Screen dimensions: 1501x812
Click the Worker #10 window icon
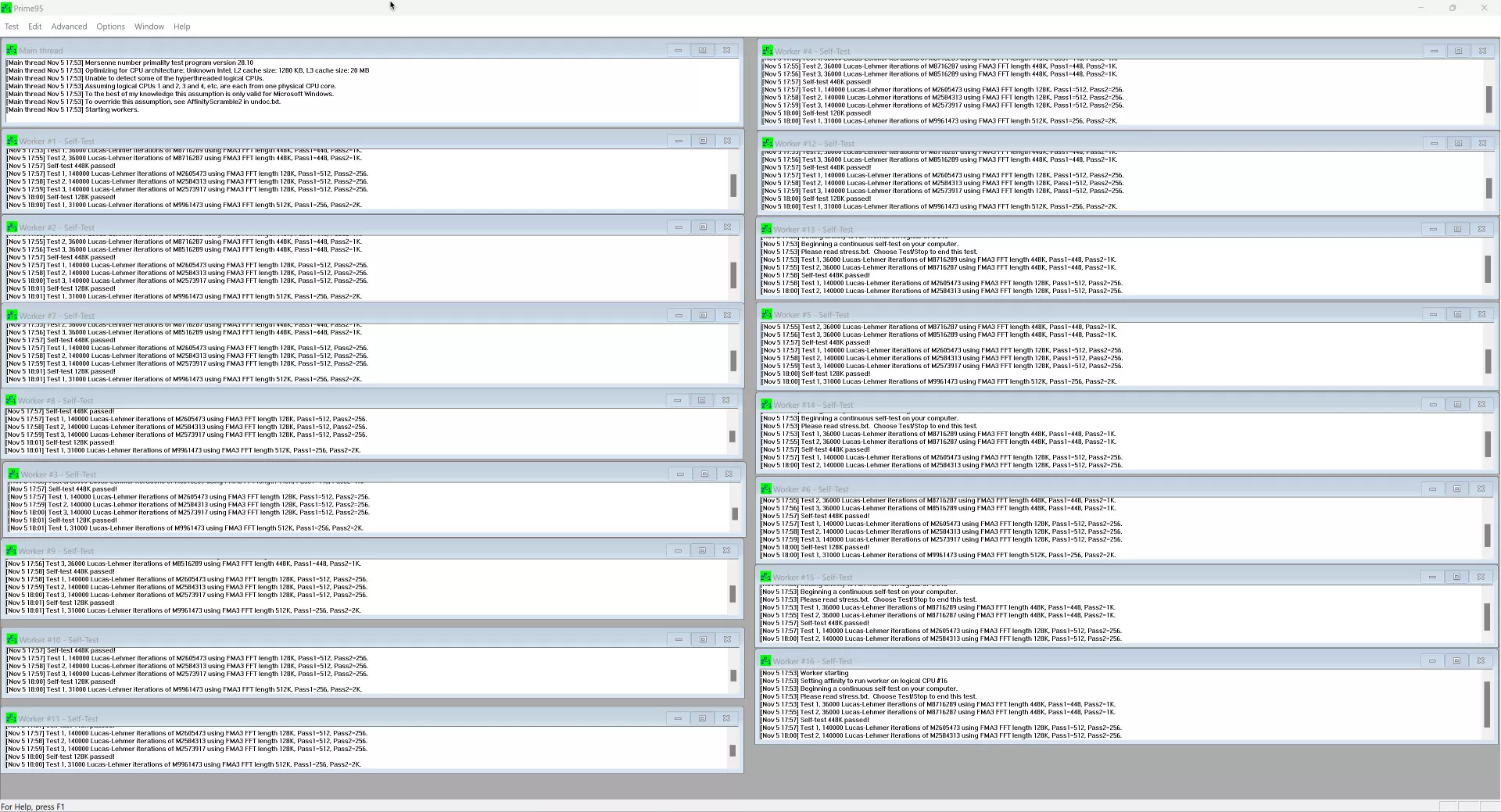point(12,639)
